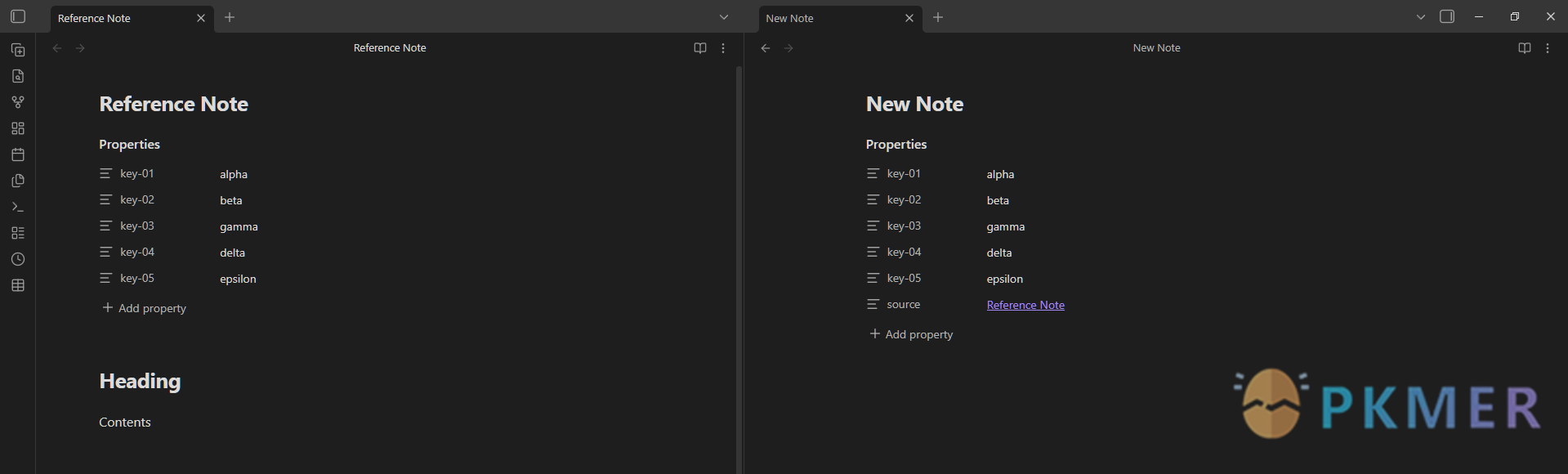Click Properties heading in Reference Note
Screen dimensions: 1568x474
pyautogui.click(x=129, y=145)
